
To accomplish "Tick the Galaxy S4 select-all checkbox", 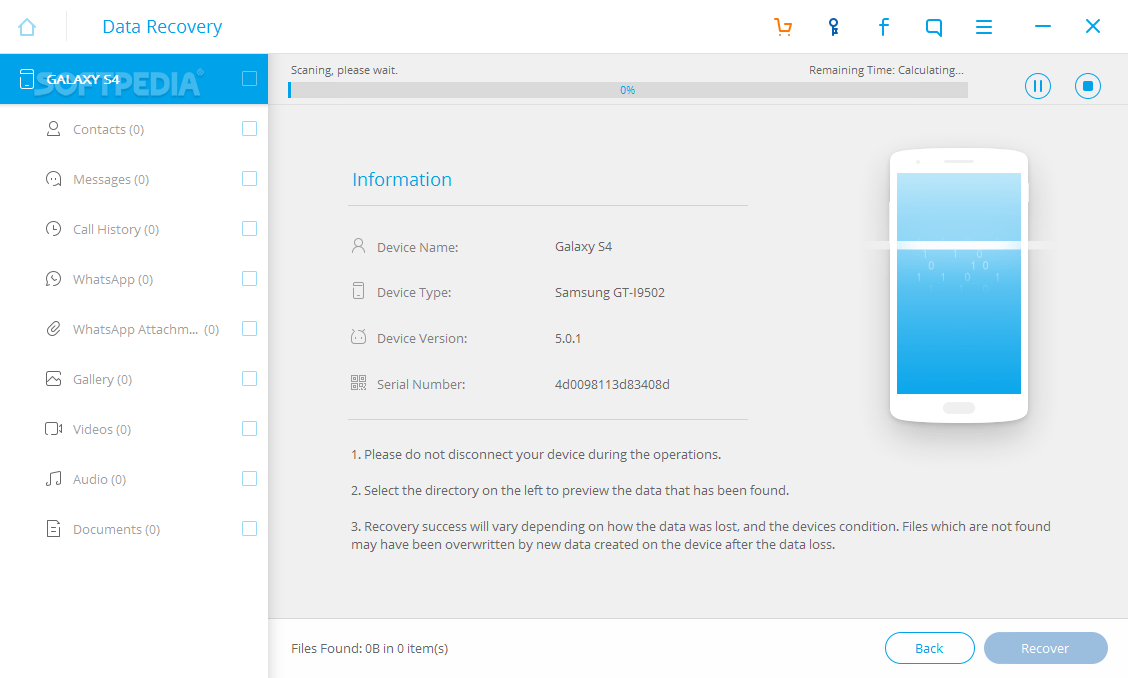I will click(x=250, y=78).
